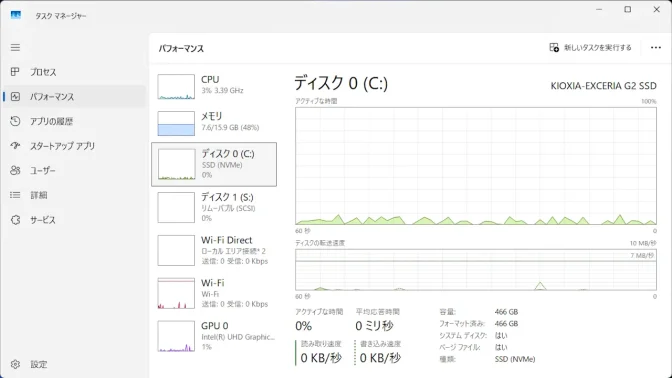Click the 種類 SSD (NVMe) value
Image resolution: width=672 pixels, height=378 pixels.
point(515,359)
